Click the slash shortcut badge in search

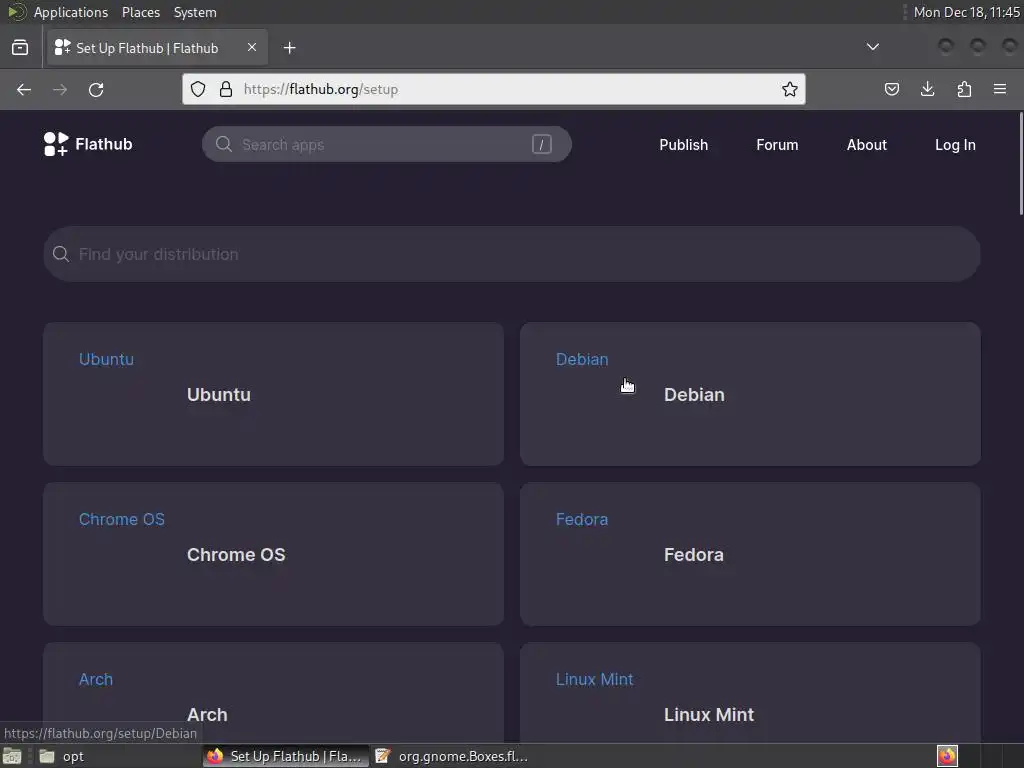(541, 144)
